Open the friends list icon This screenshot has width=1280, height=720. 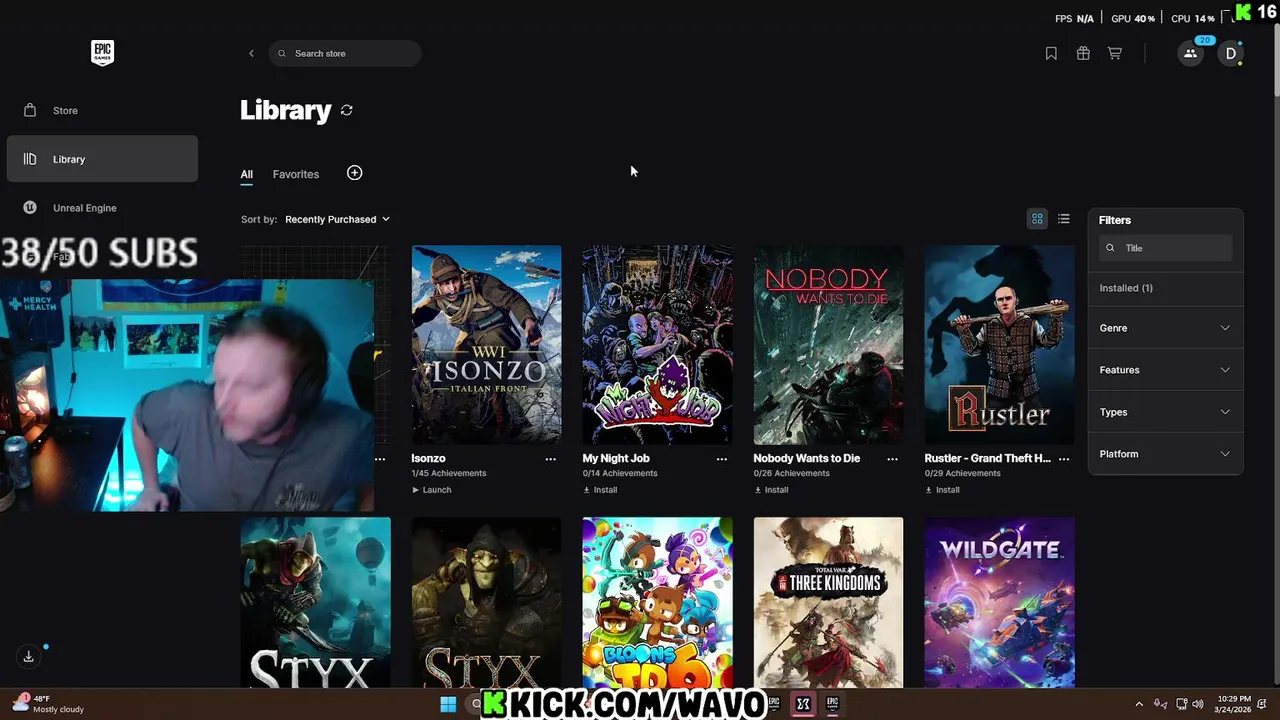coord(1190,53)
